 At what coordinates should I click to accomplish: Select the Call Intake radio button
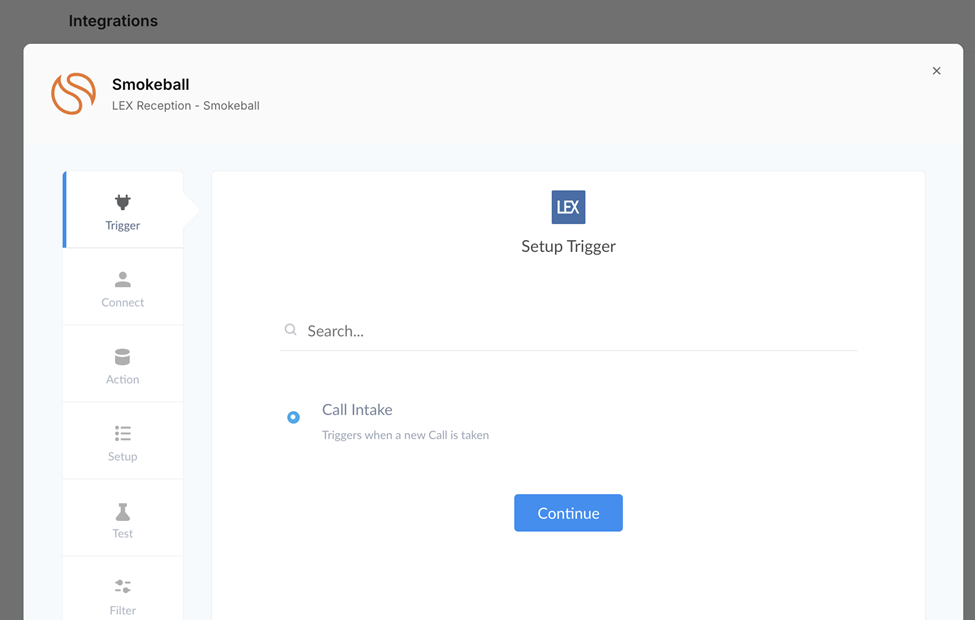[293, 417]
